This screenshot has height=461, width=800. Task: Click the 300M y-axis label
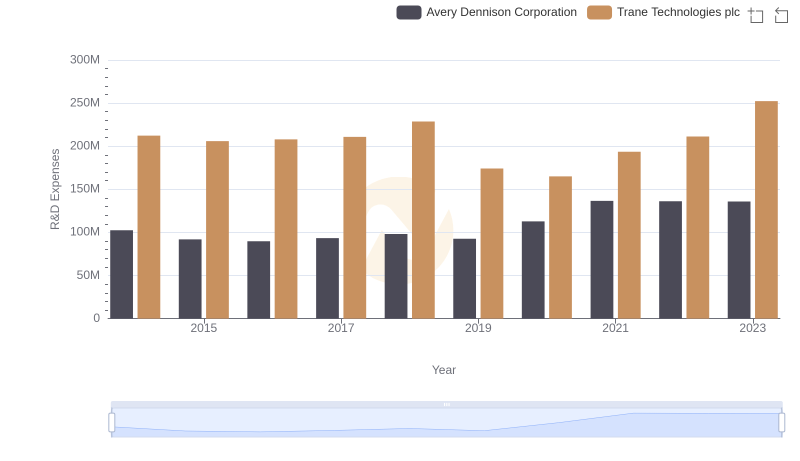[85, 60]
